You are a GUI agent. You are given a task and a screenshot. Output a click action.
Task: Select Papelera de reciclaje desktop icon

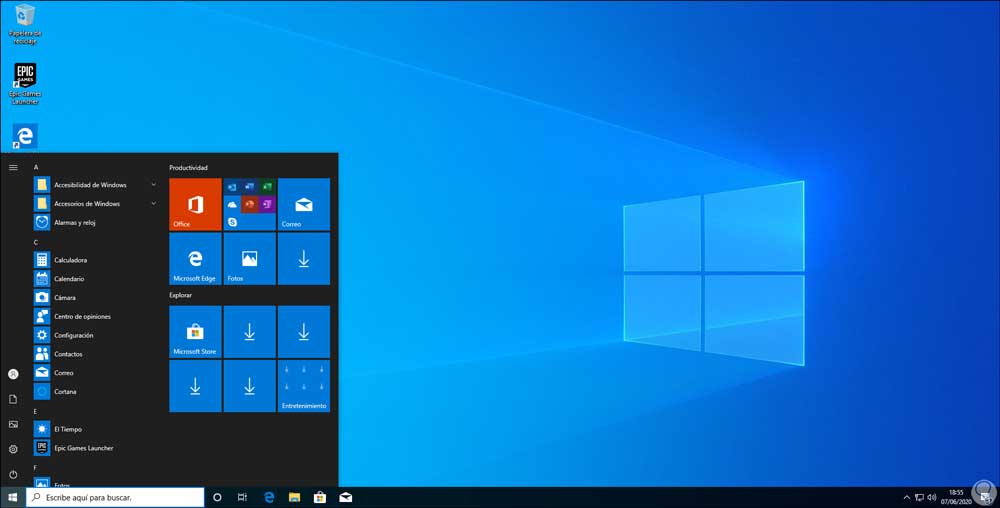coord(25,24)
